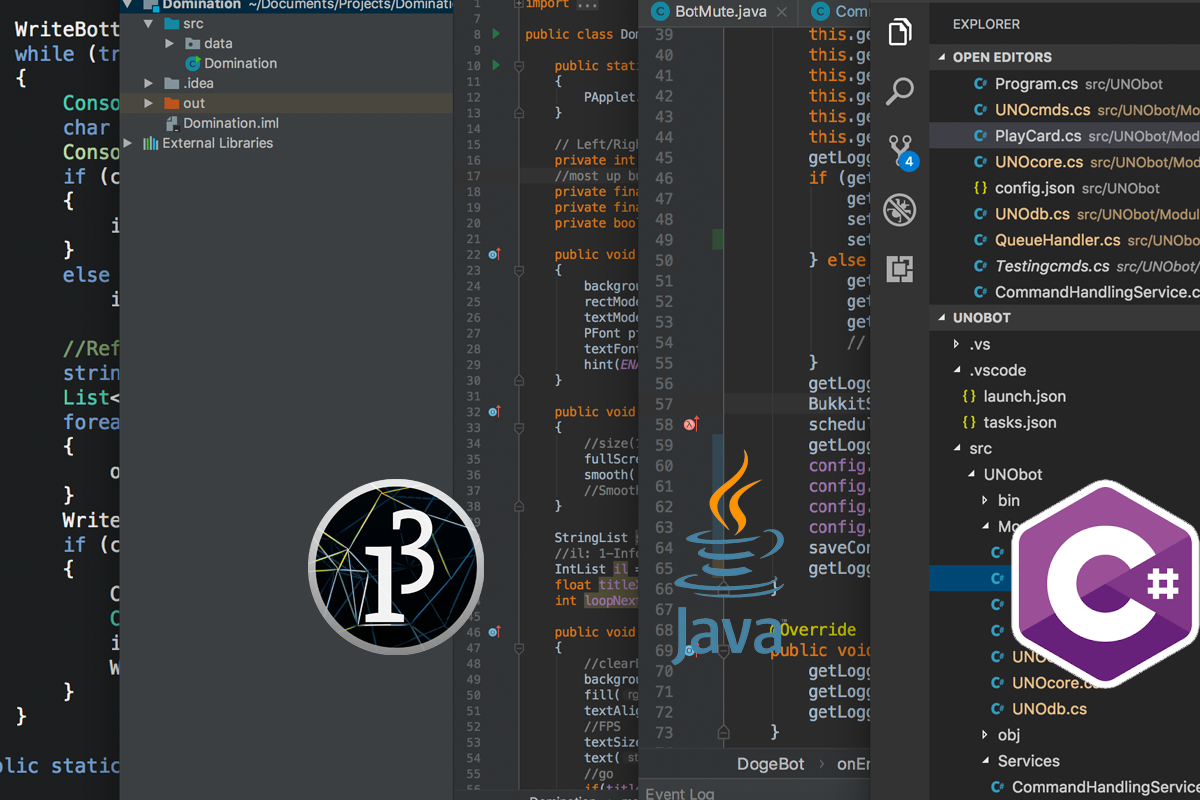
Task: Click the override marker on line 46 gutter
Action: [x=494, y=631]
